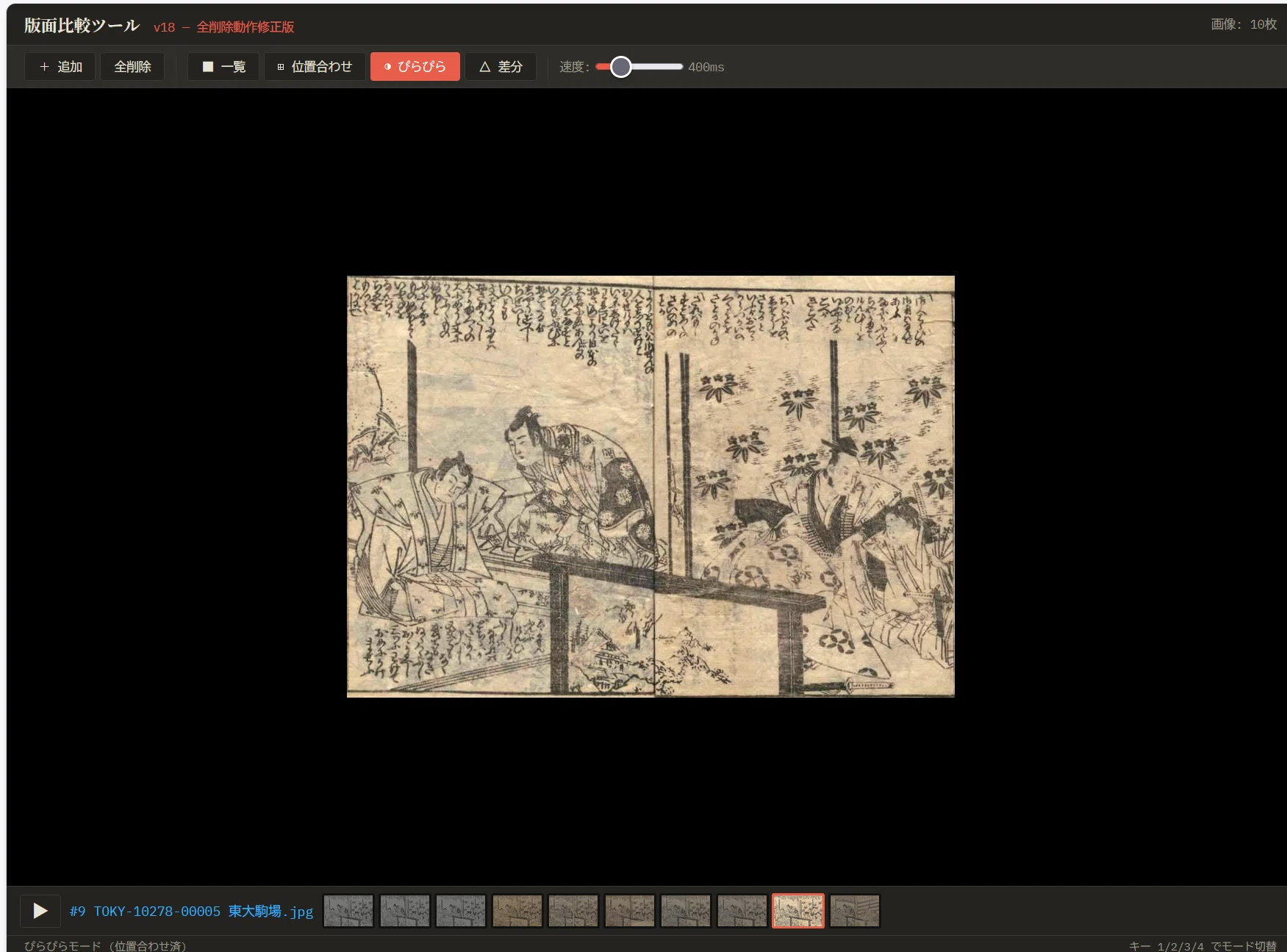Click the 画像: 10枚 image count text
The image size is (1287, 952).
1244,24
